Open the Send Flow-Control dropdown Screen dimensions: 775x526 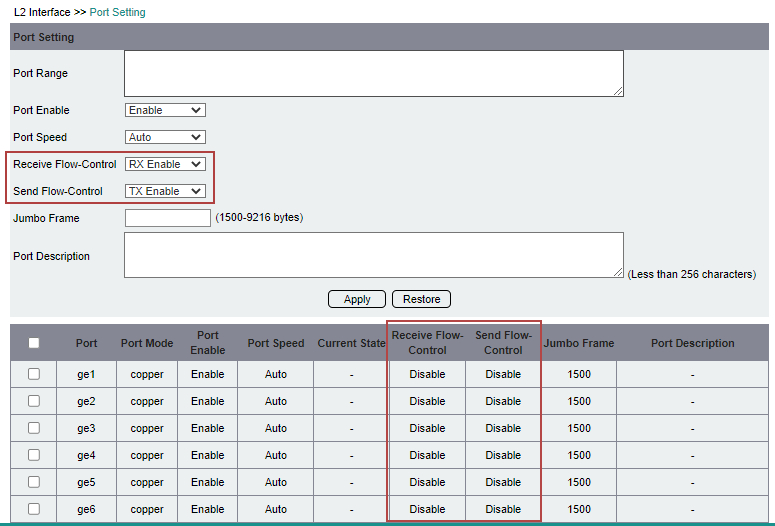click(165, 191)
